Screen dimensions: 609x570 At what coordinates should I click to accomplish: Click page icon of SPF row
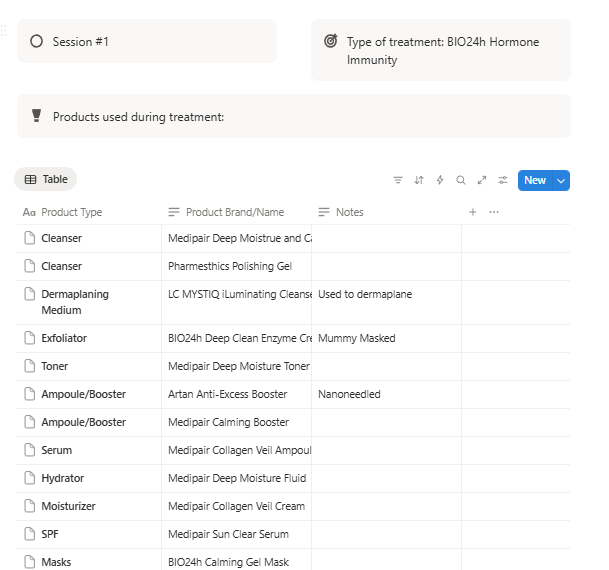click(30, 534)
